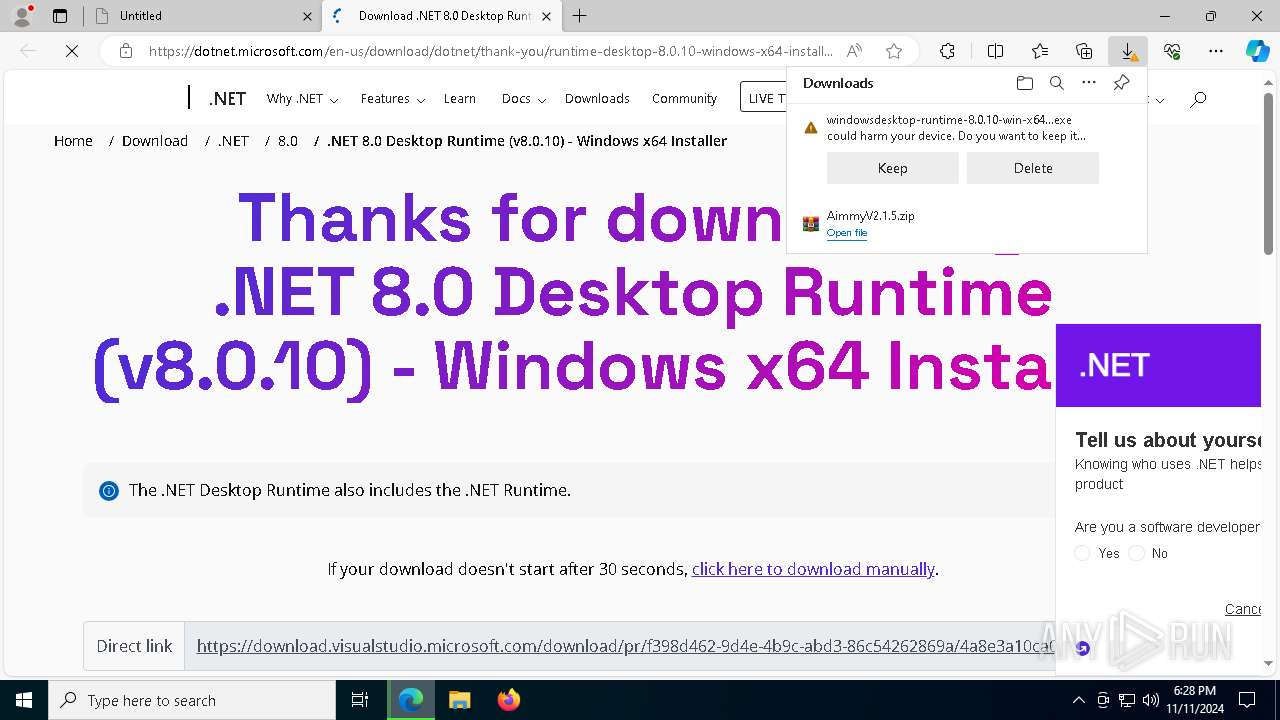This screenshot has height=720, width=1280.
Task: Open the Collections icon
Action: (x=1084, y=51)
